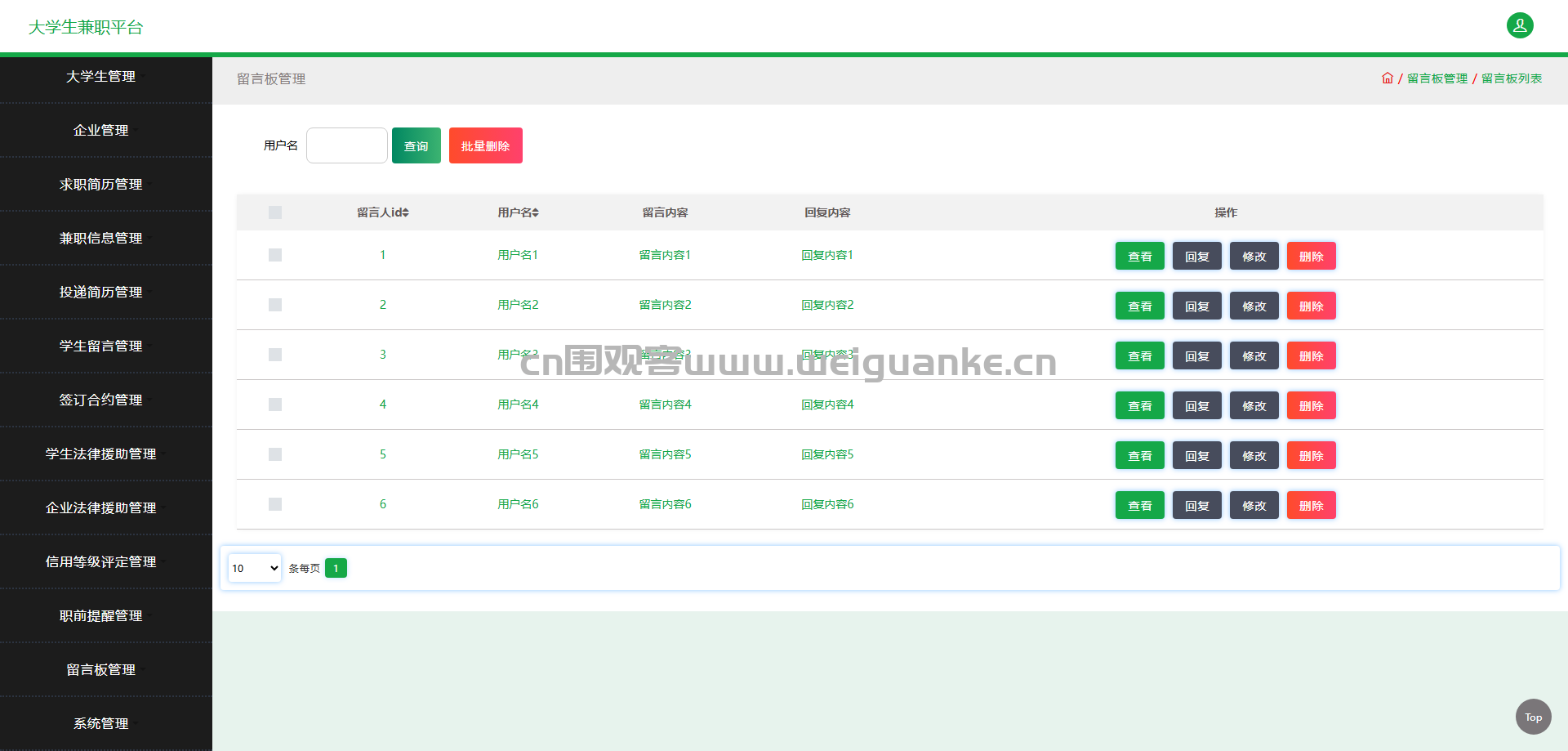This screenshot has height=751, width=1568.
Task: Click the 用户名6 cell
Action: tap(518, 504)
